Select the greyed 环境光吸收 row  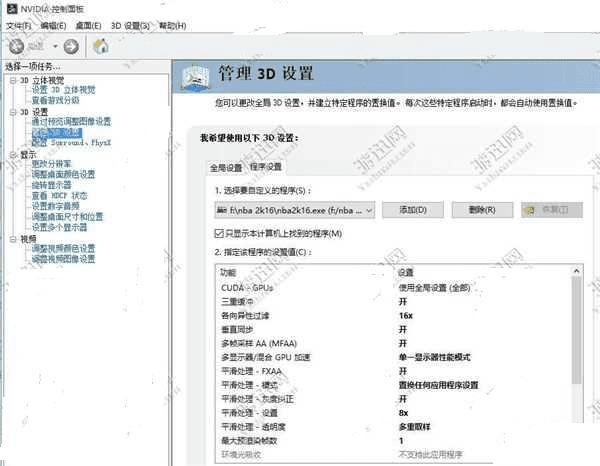[393, 455]
